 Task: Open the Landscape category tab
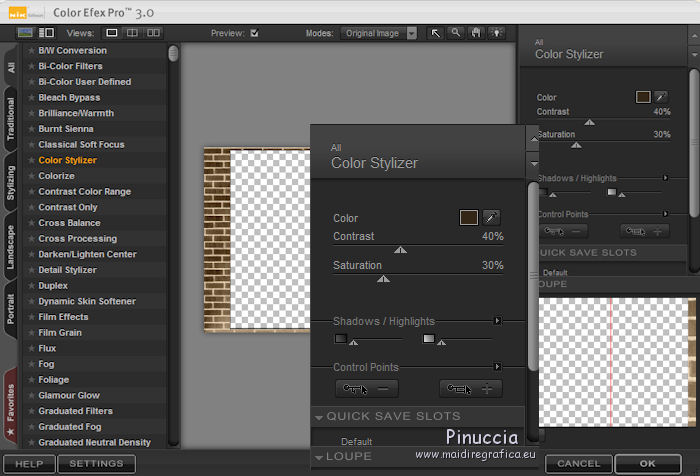[x=11, y=250]
